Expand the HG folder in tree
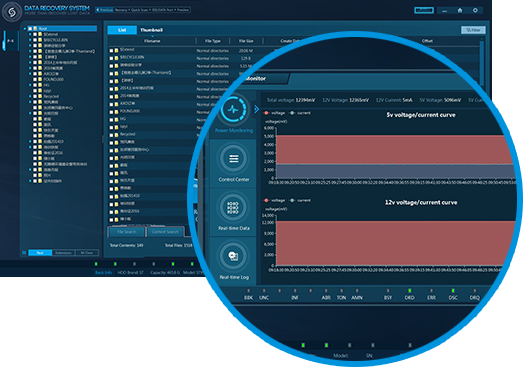 (x=30, y=85)
